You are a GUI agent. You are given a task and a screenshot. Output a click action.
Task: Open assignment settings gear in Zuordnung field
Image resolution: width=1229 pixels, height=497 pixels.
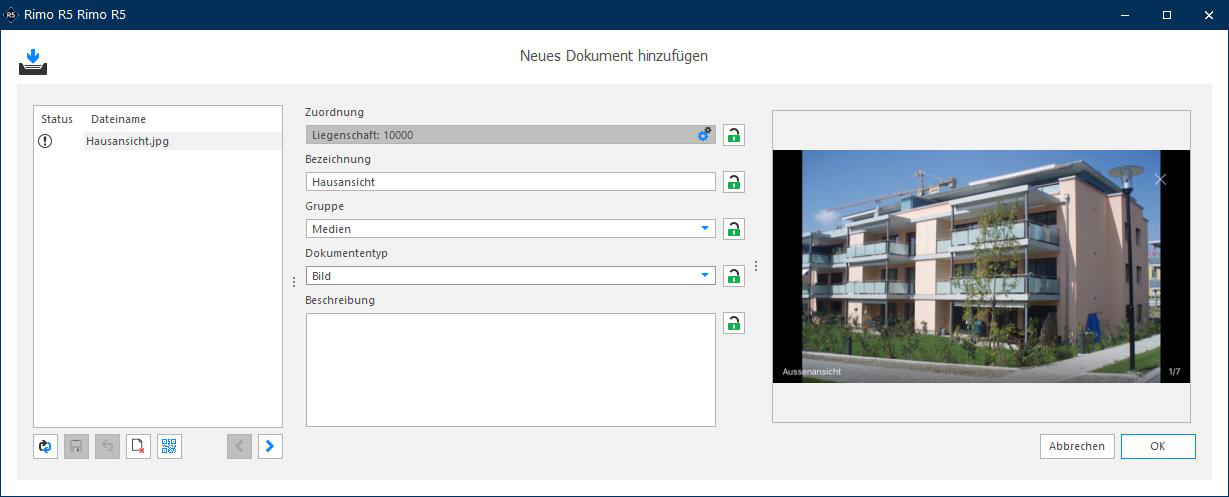704,134
